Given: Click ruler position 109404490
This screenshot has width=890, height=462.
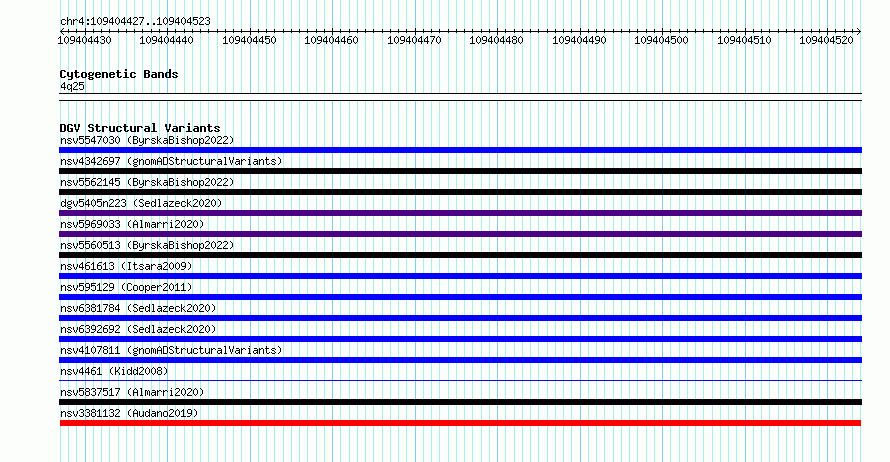Looking at the screenshot, I should pyautogui.click(x=580, y=40).
